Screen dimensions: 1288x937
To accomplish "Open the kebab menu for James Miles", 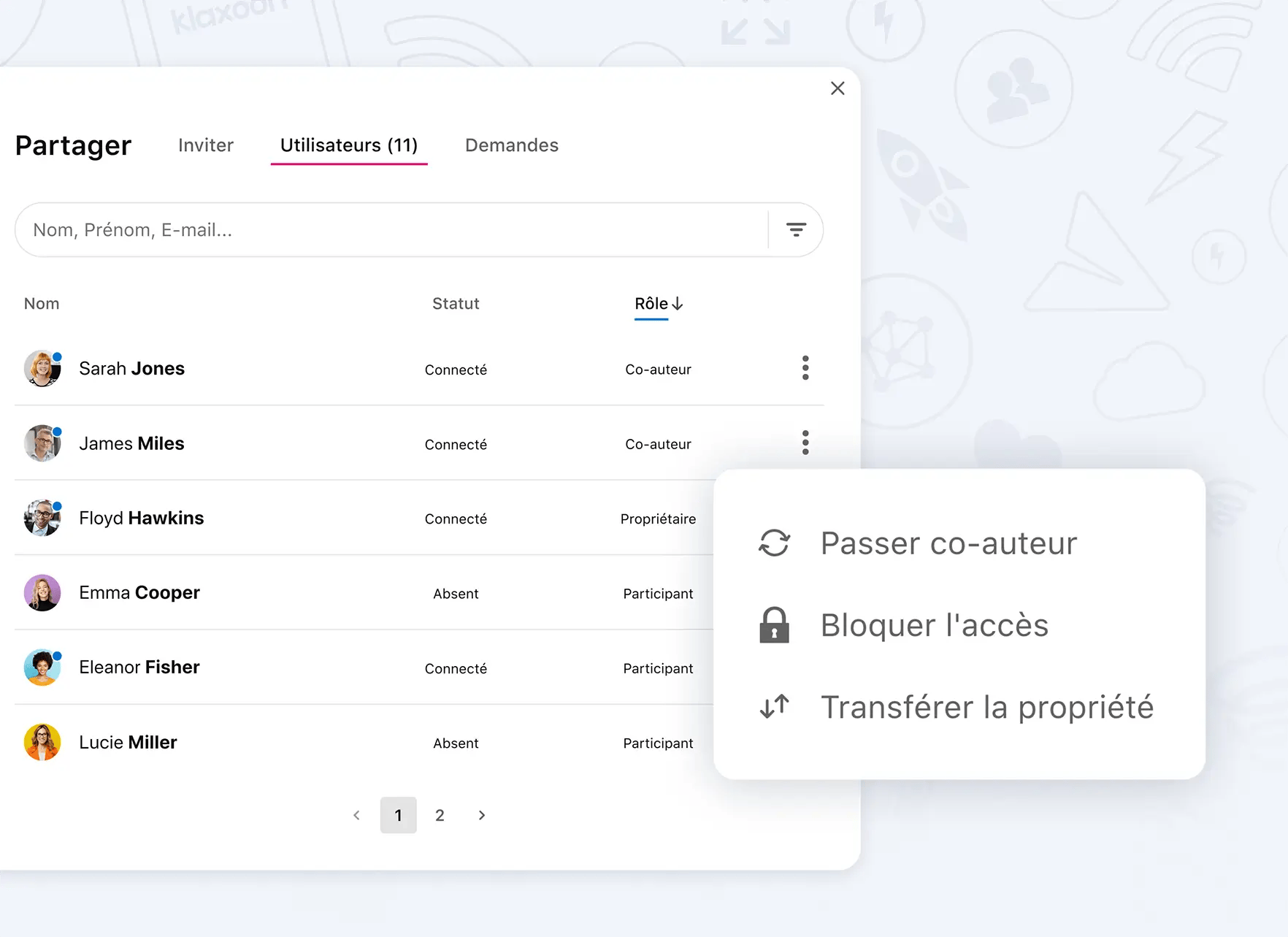I will coord(805,443).
